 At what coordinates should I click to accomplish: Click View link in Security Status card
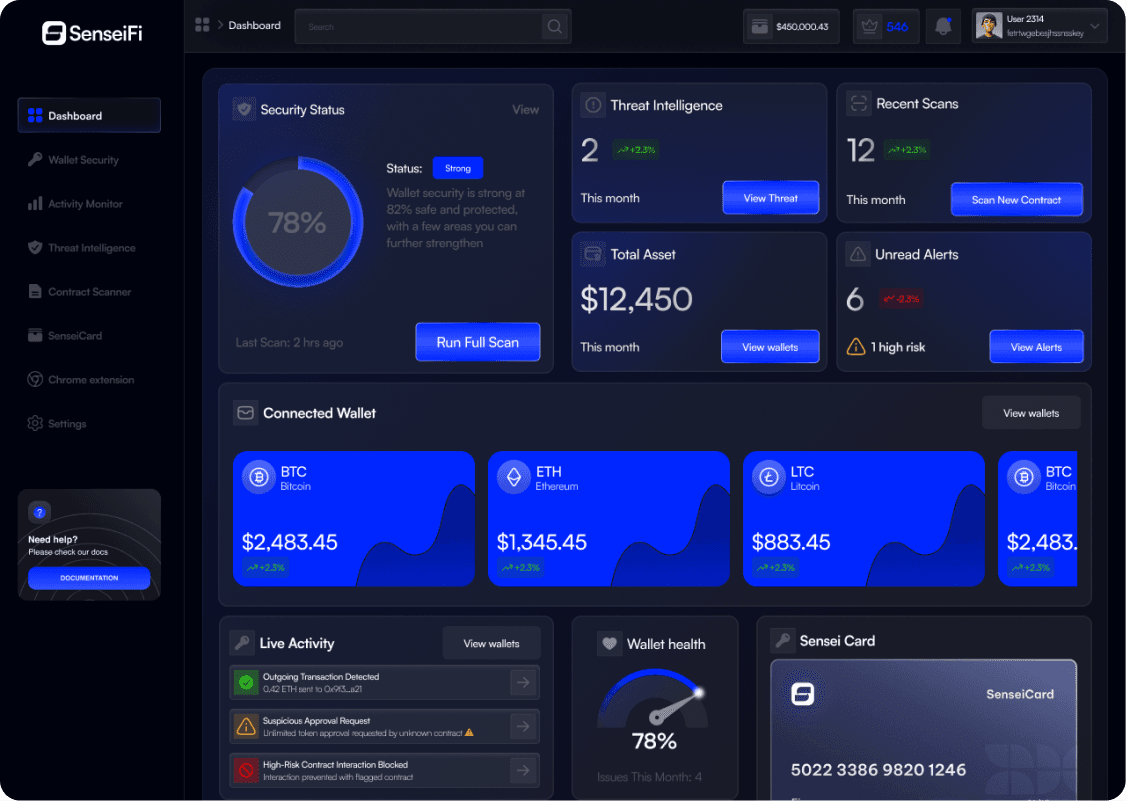click(525, 110)
